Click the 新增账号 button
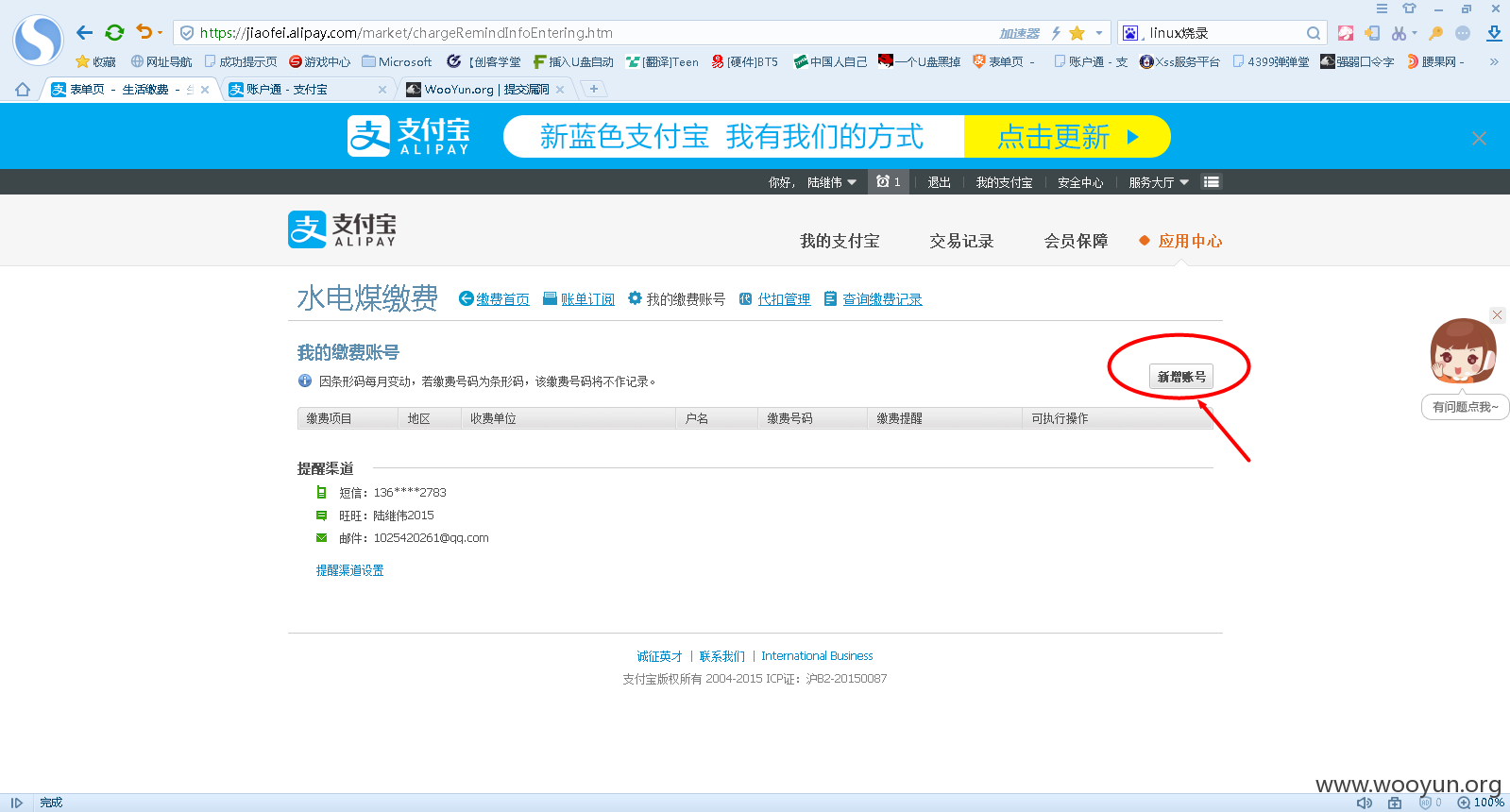The width and height of the screenshot is (1510, 812). [1181, 377]
